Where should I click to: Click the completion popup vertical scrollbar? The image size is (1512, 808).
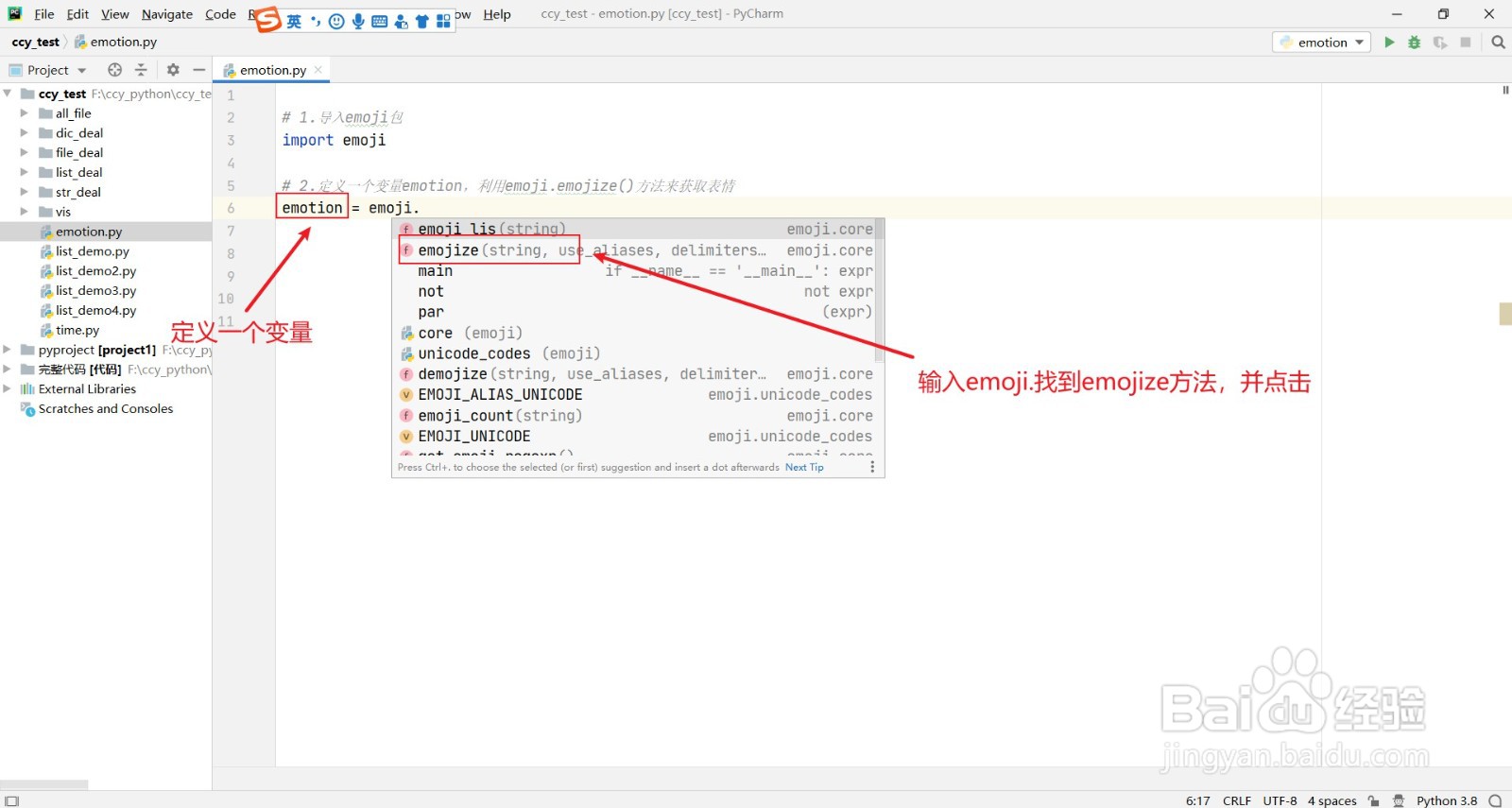pos(880,291)
